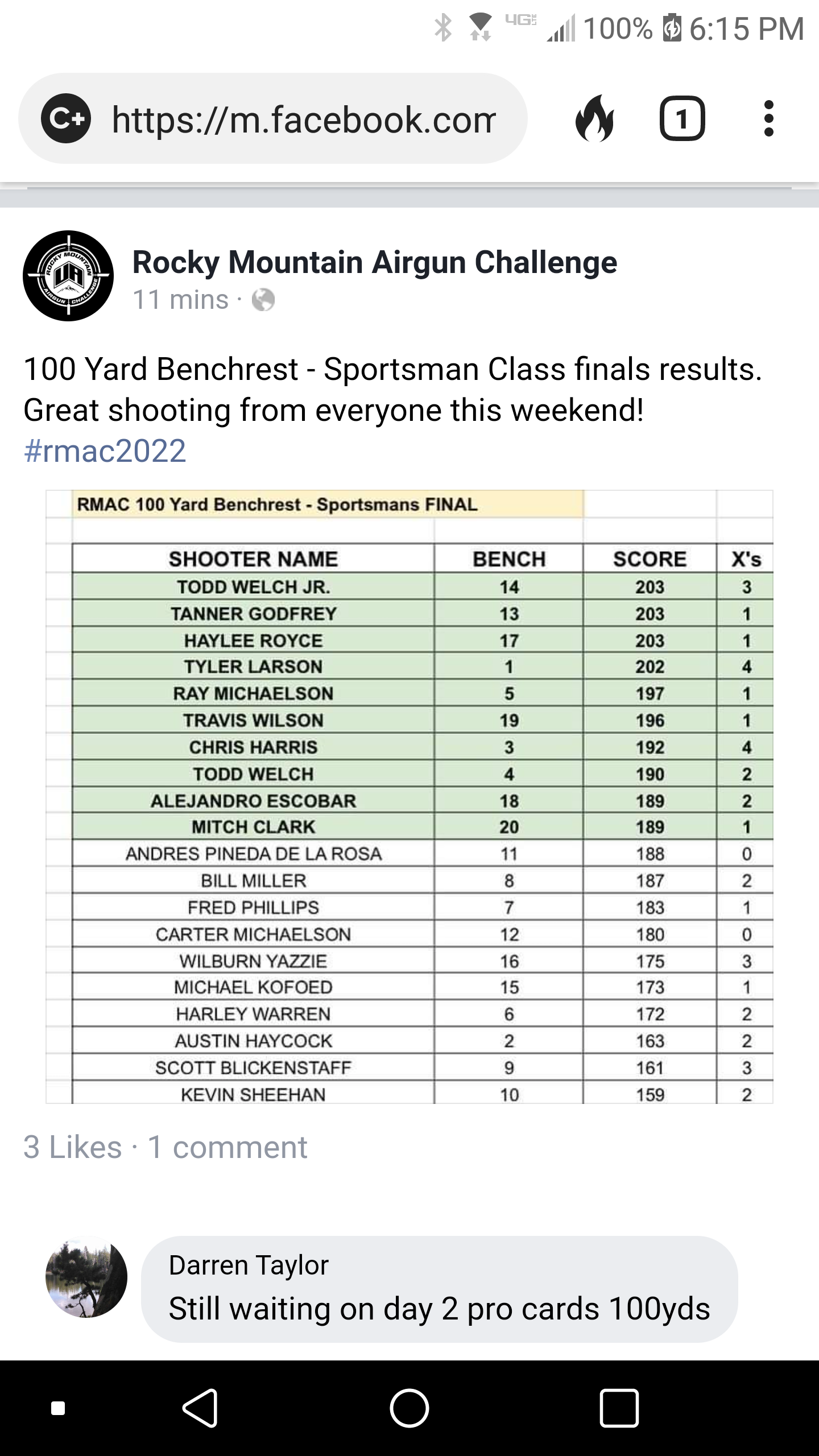819x1456 pixels.
Task: Tap the public globe privacy icon
Action: tap(263, 300)
